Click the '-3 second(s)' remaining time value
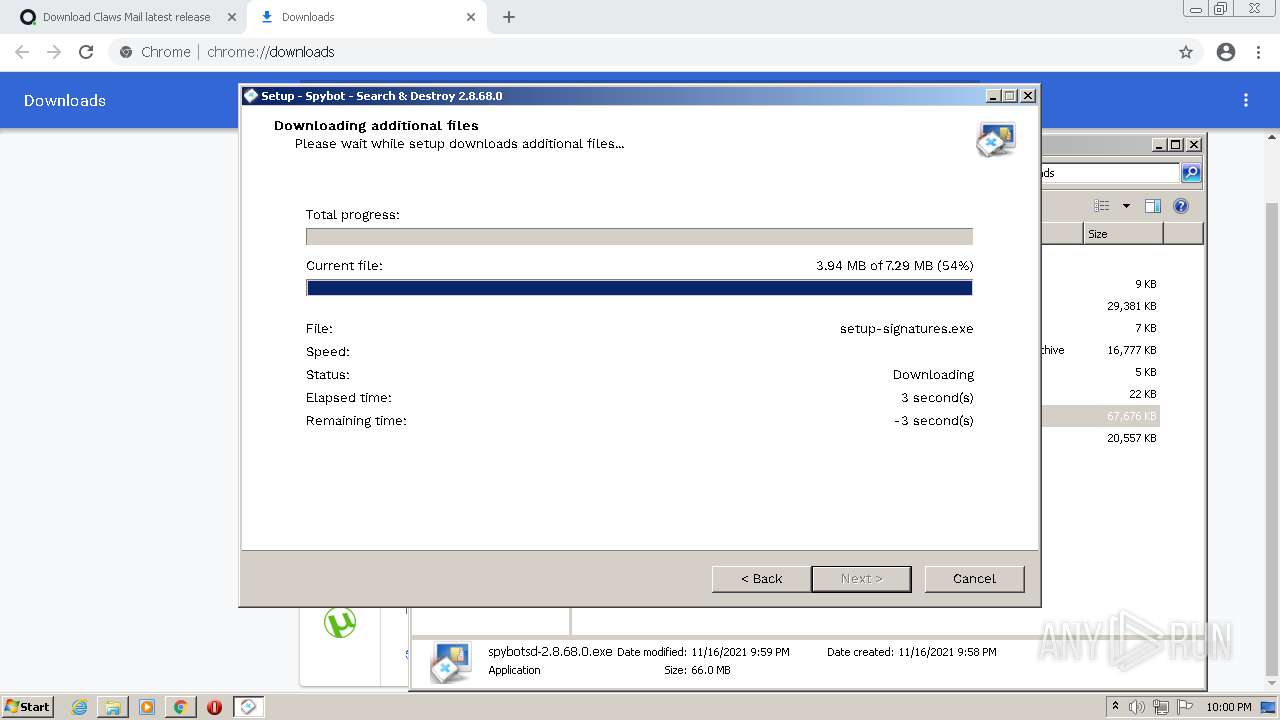Screen dimensions: 1280x720 (933, 420)
